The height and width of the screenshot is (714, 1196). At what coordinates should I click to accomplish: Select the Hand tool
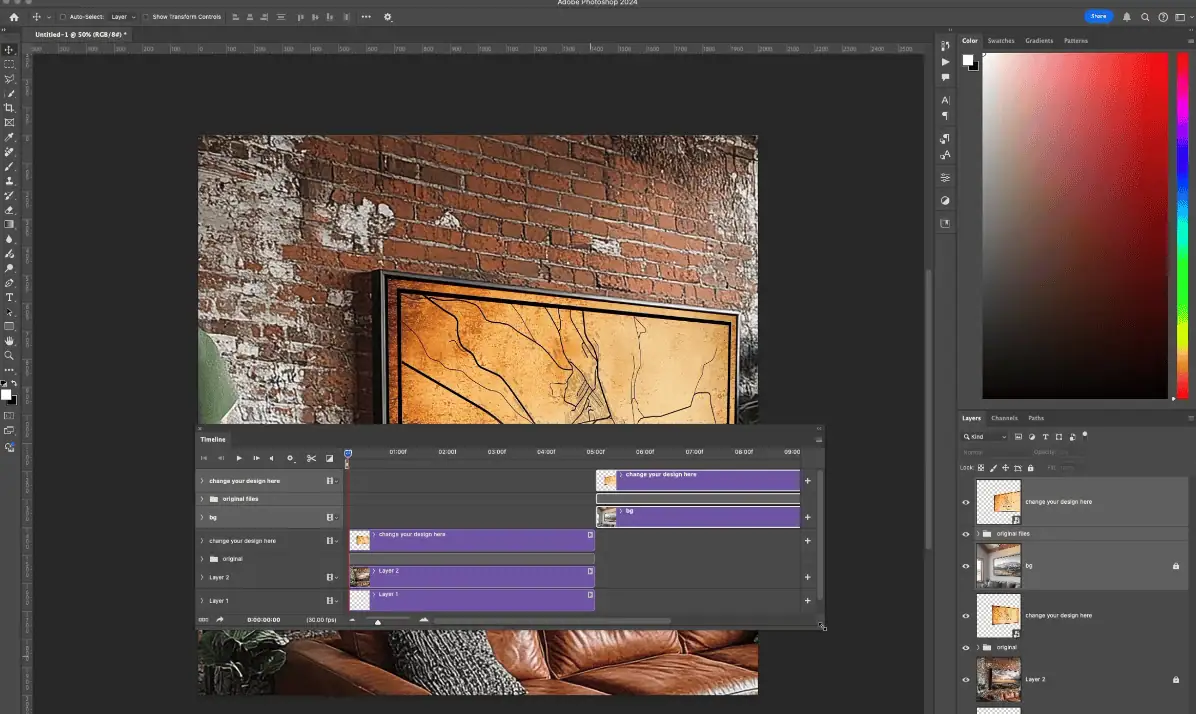tap(9, 341)
